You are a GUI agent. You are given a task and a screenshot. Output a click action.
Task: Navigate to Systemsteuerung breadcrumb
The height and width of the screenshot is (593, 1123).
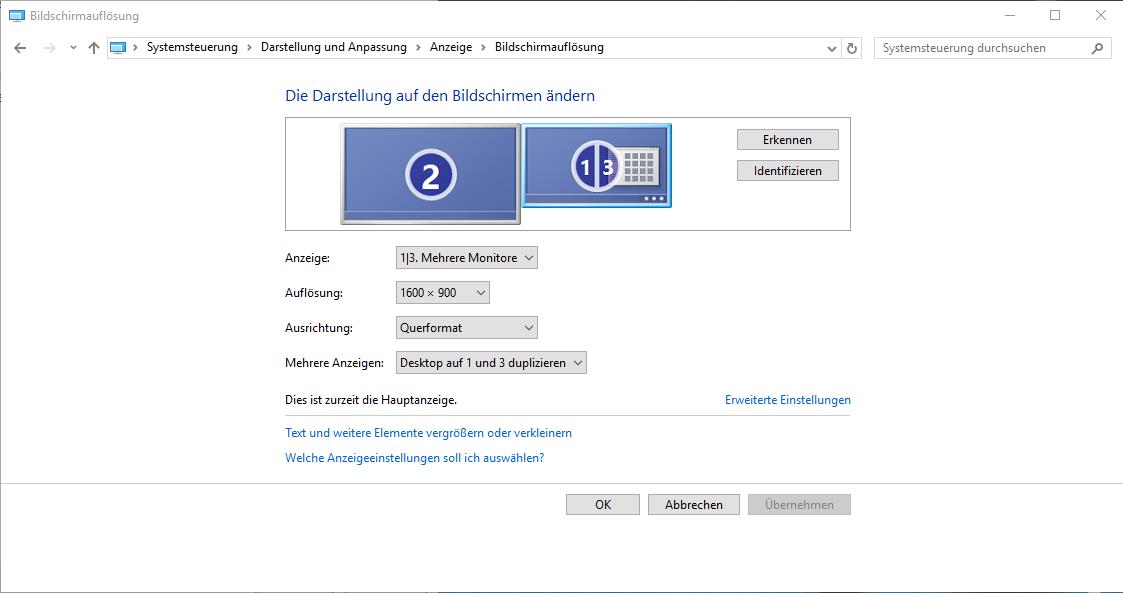(192, 47)
